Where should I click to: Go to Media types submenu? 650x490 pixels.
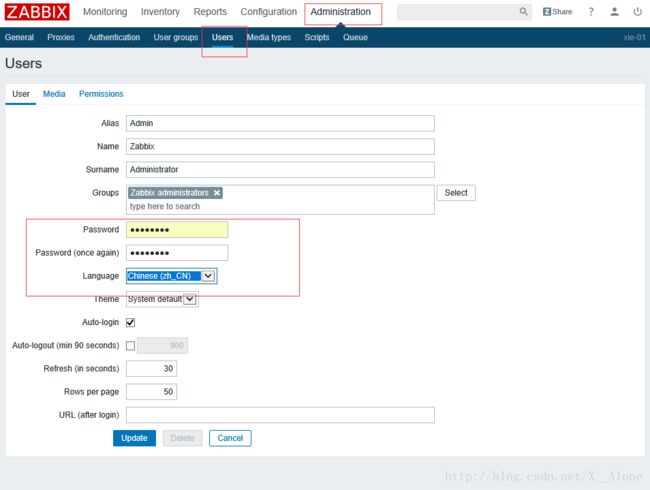click(269, 37)
